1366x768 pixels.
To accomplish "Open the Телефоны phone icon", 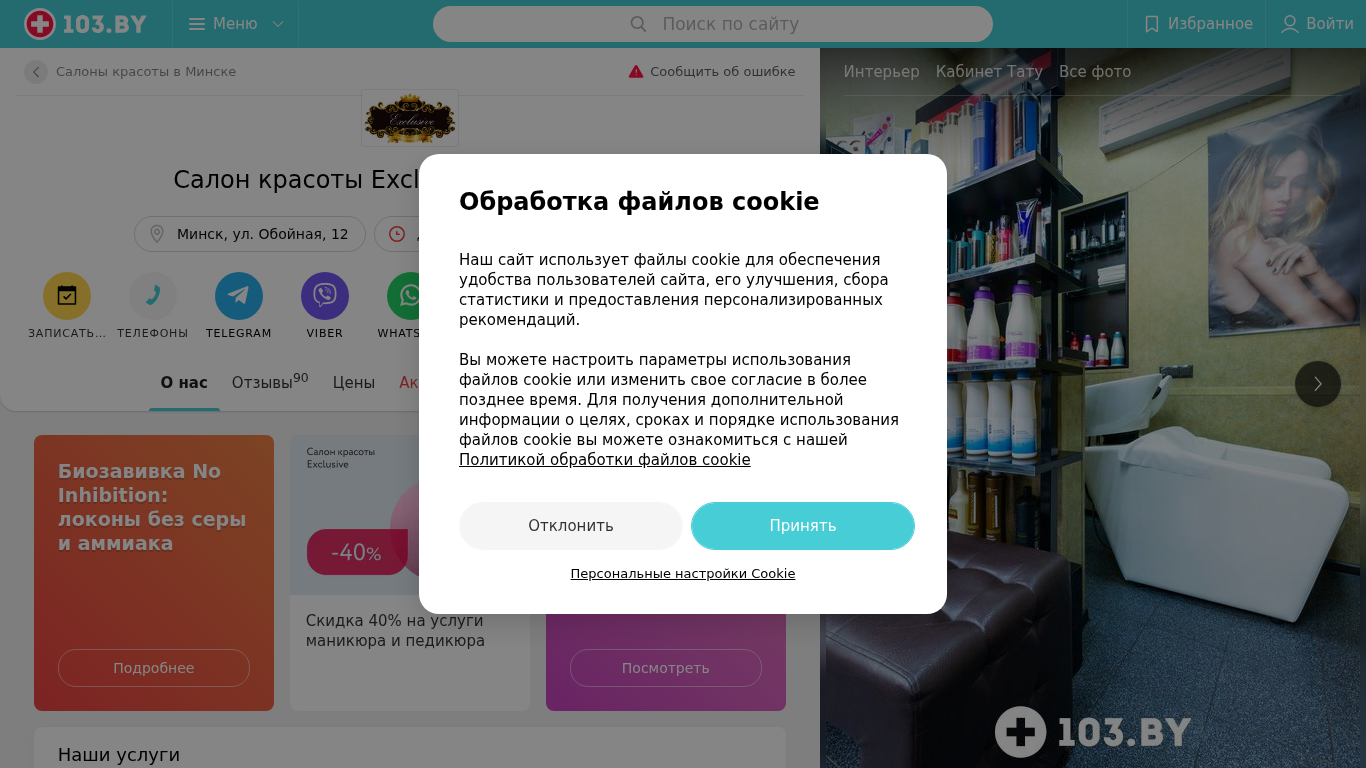I will [x=153, y=296].
